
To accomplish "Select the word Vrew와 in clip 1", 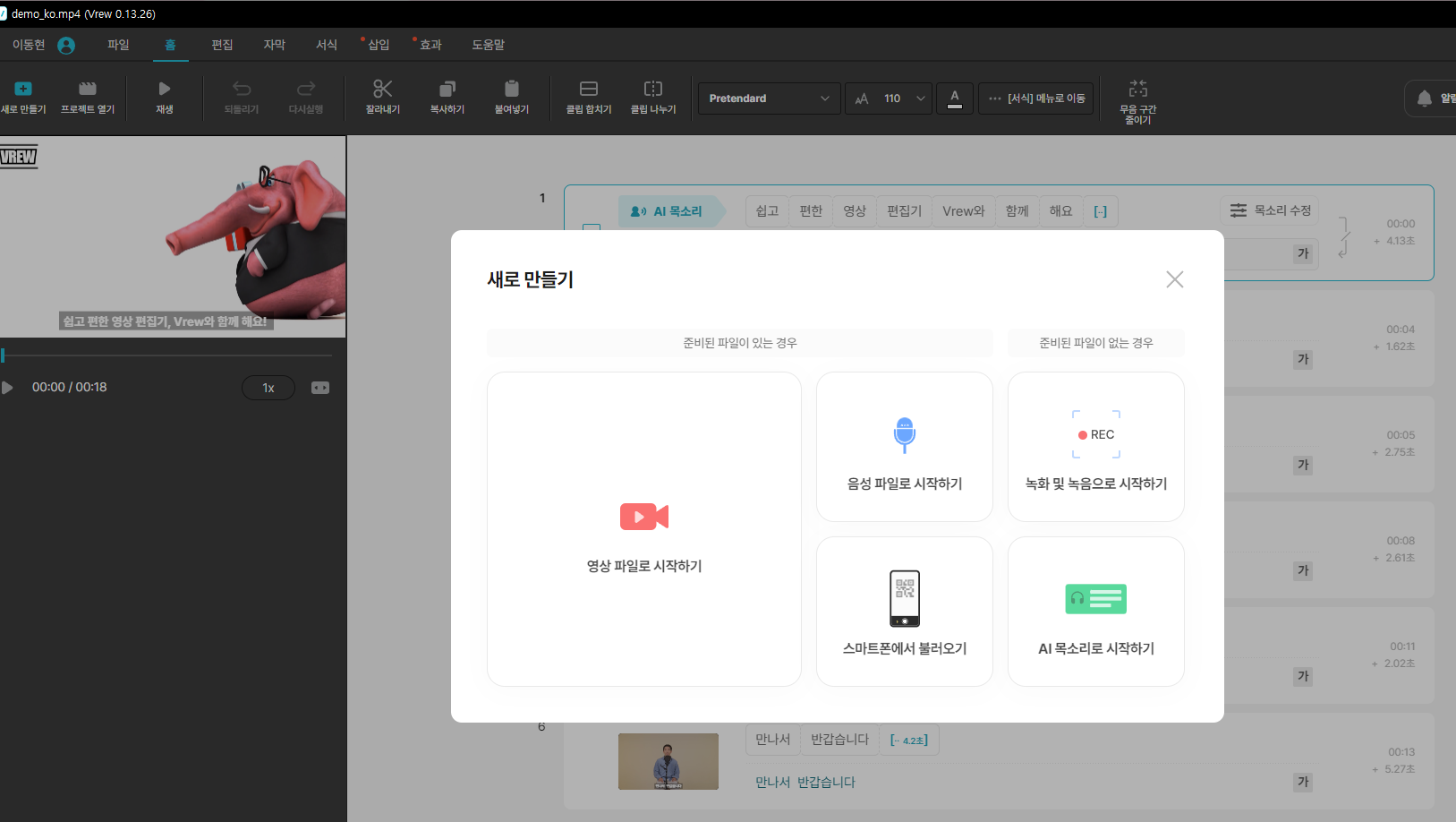I will [963, 211].
